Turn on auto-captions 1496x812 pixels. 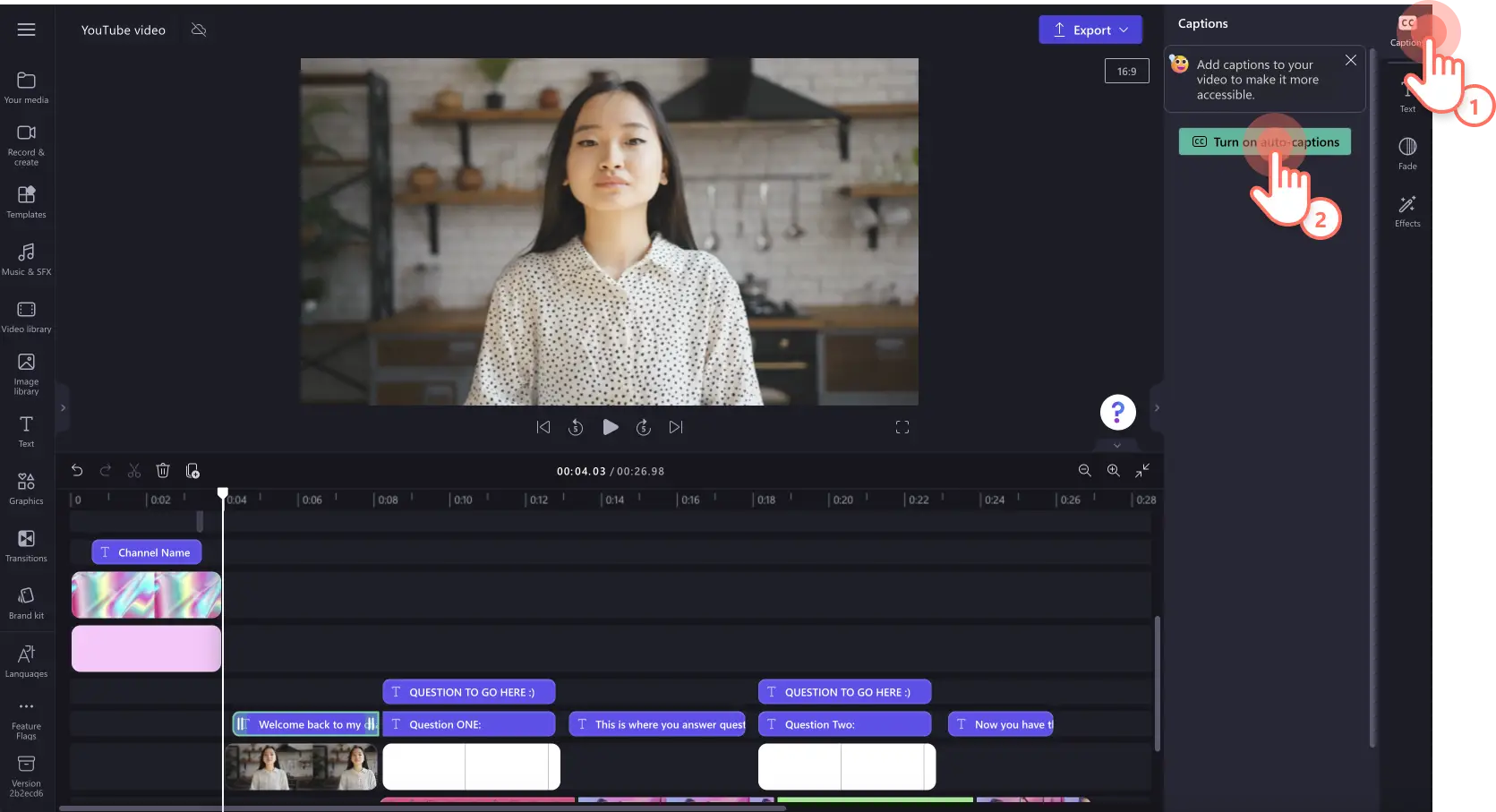click(1264, 141)
